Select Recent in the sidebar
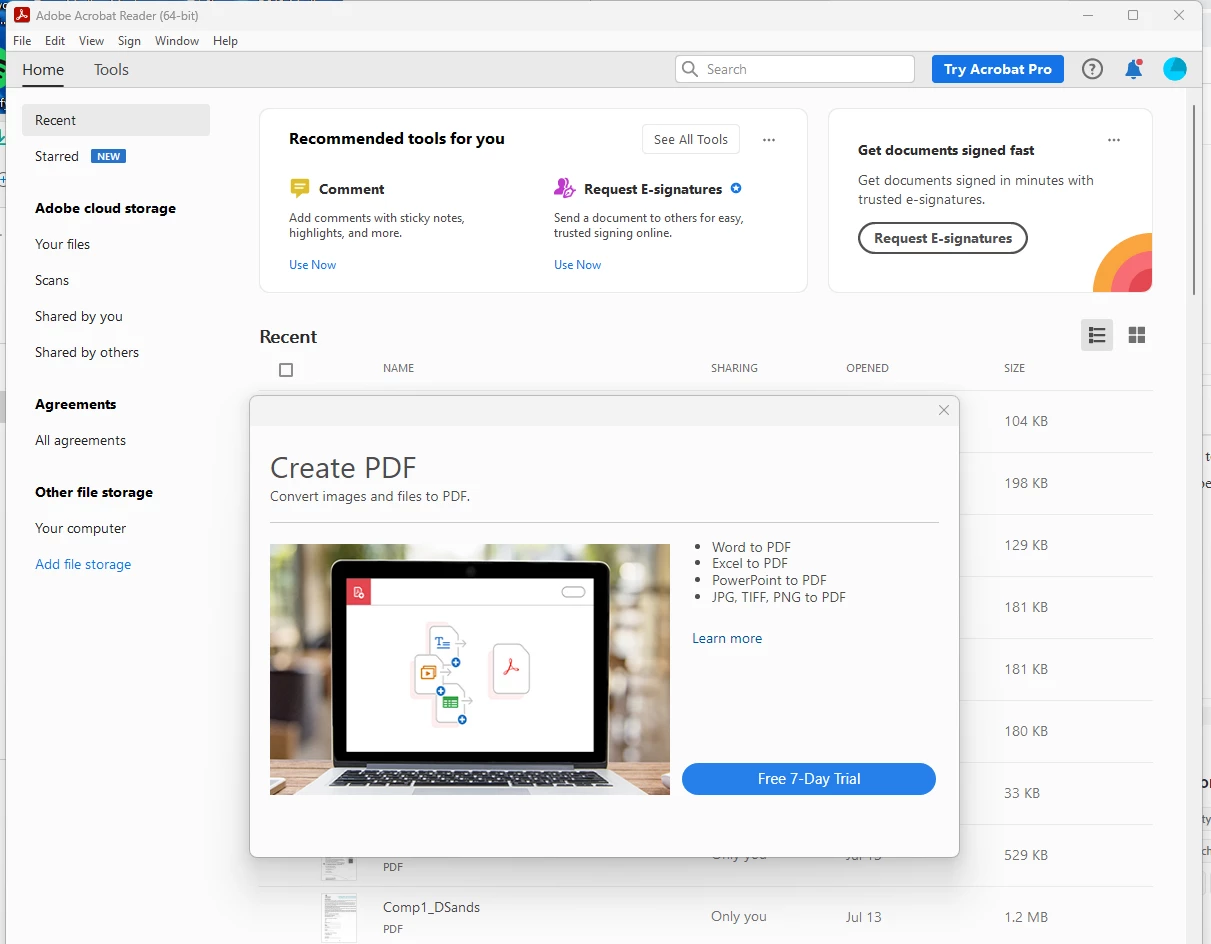 pyautogui.click(x=116, y=120)
